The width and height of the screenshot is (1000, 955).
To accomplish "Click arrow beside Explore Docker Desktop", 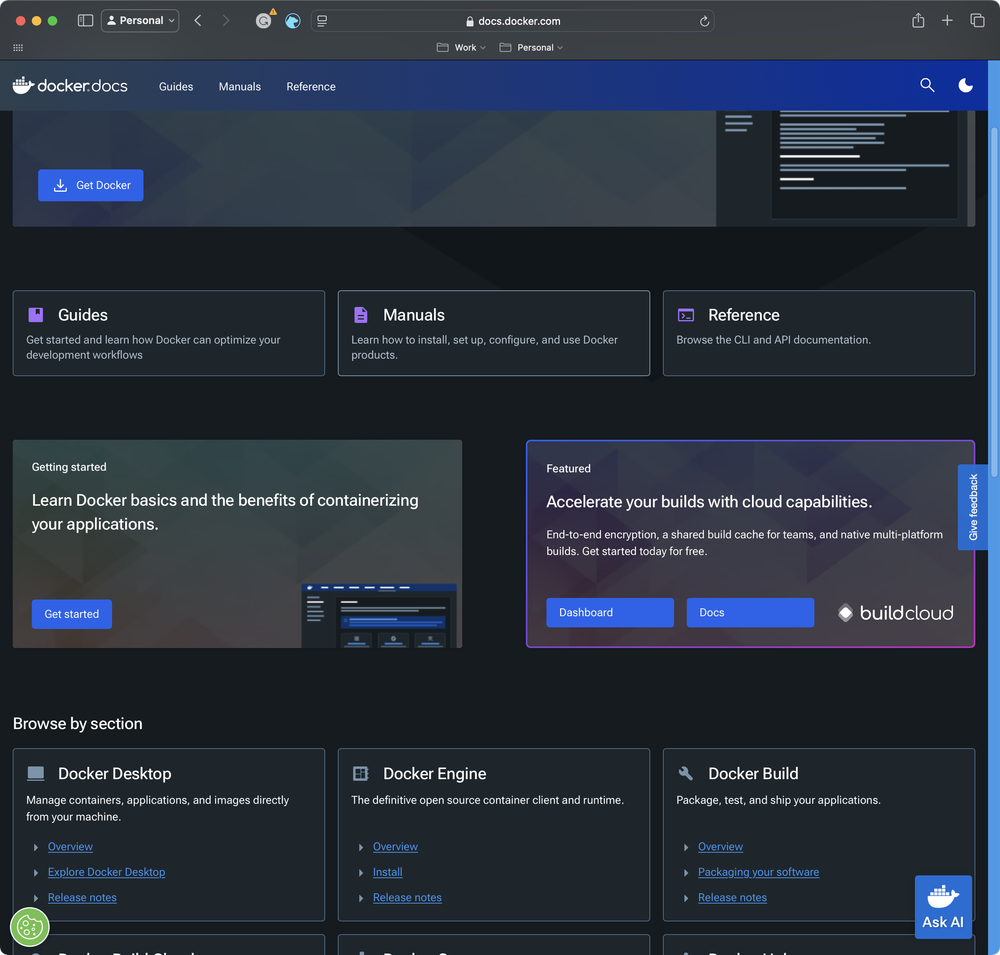I will click(x=36, y=873).
